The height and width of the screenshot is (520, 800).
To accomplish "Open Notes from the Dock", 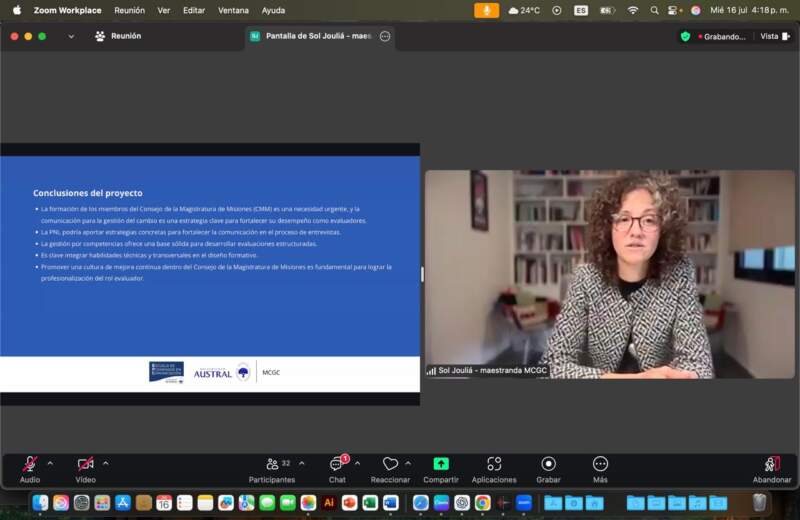I will 205,503.
